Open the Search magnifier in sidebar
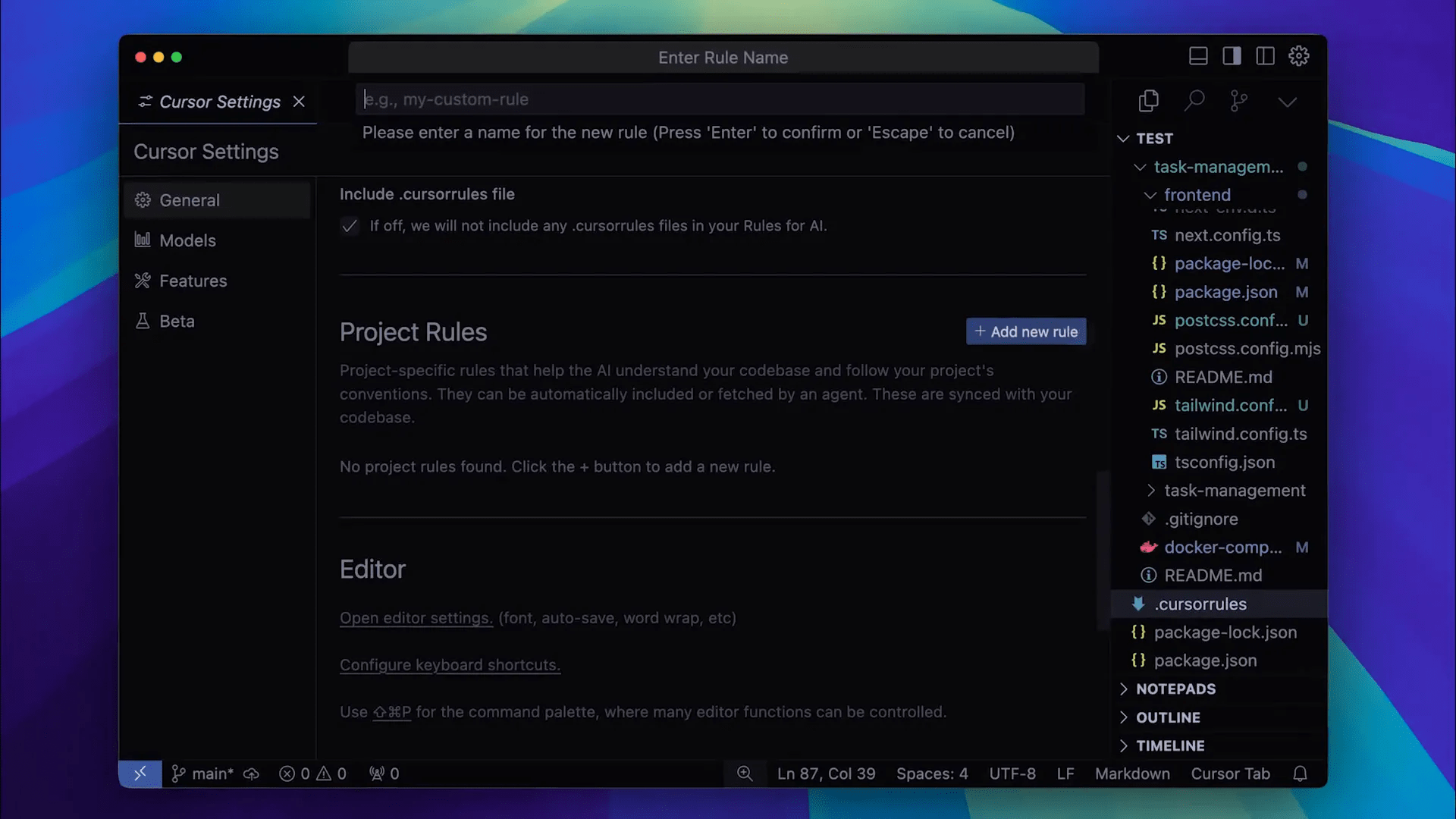 click(1194, 101)
